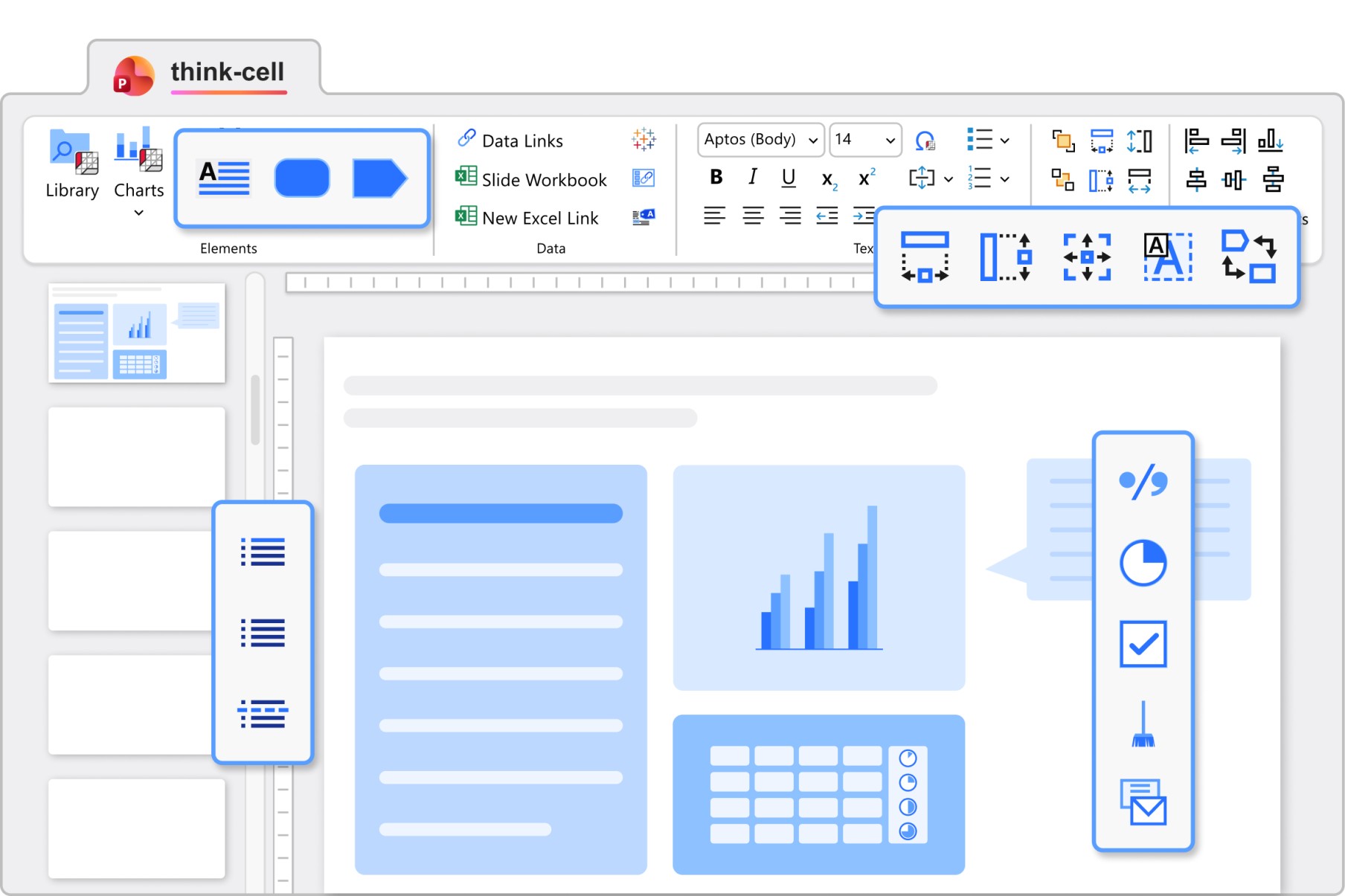Toggle underline formatting
The image size is (1345, 896).
pyautogui.click(x=789, y=178)
